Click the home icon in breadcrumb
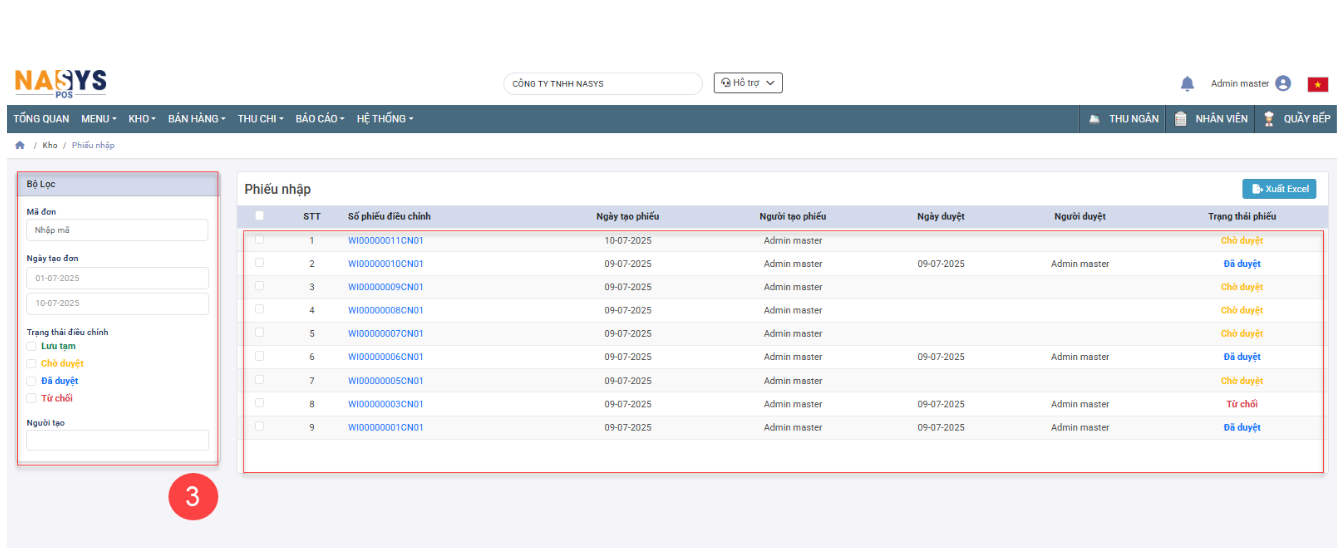 tap(19, 146)
